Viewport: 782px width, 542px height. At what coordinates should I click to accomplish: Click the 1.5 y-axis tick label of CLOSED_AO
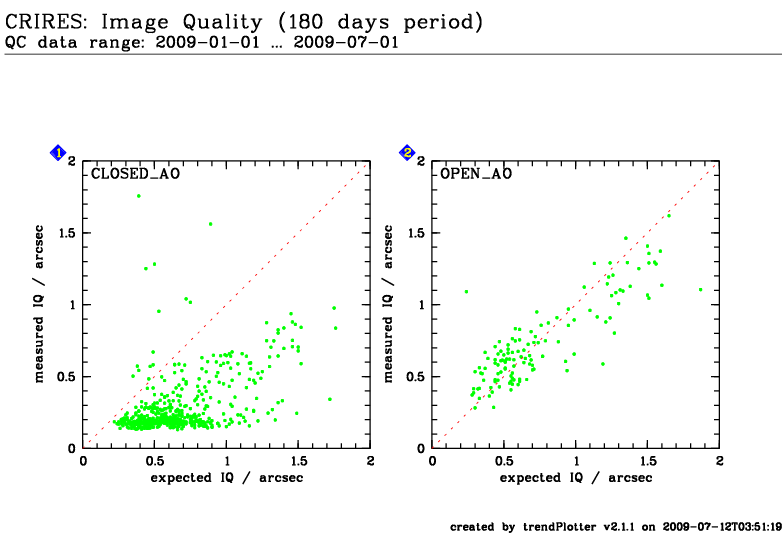pyautogui.click(x=67, y=233)
